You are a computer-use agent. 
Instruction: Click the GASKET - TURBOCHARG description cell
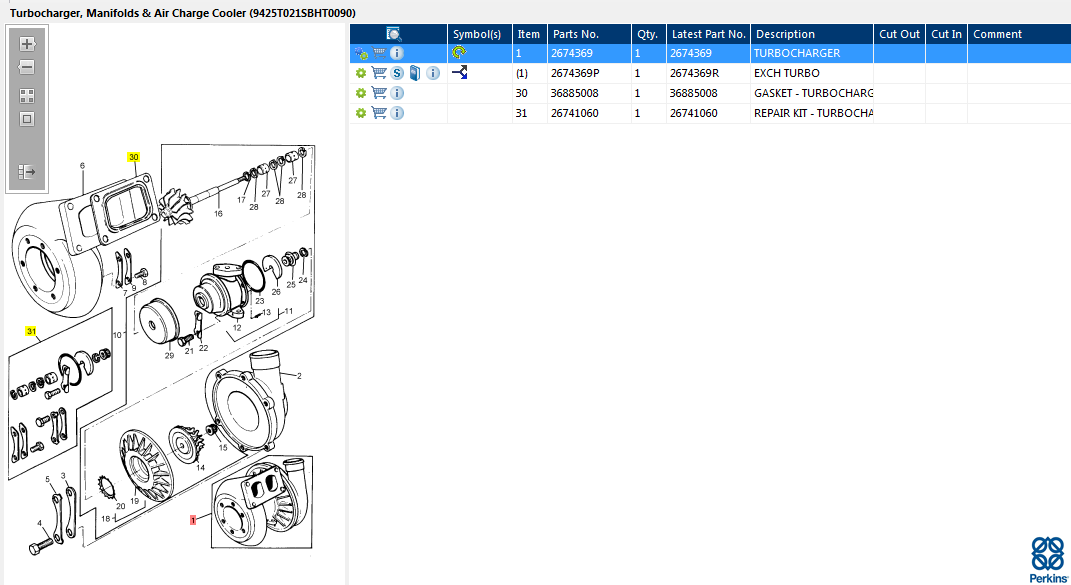point(813,93)
